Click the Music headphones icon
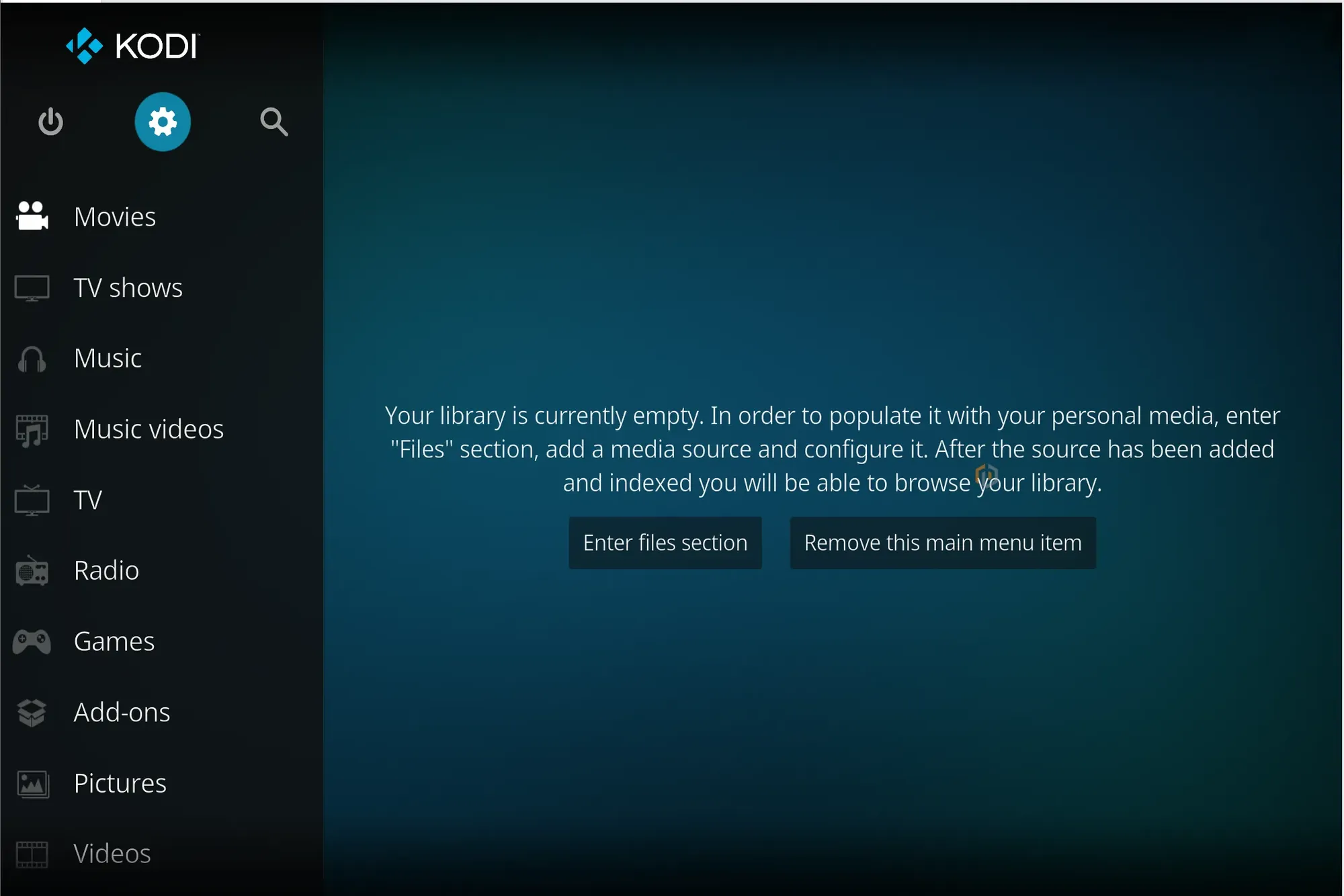 tap(32, 359)
